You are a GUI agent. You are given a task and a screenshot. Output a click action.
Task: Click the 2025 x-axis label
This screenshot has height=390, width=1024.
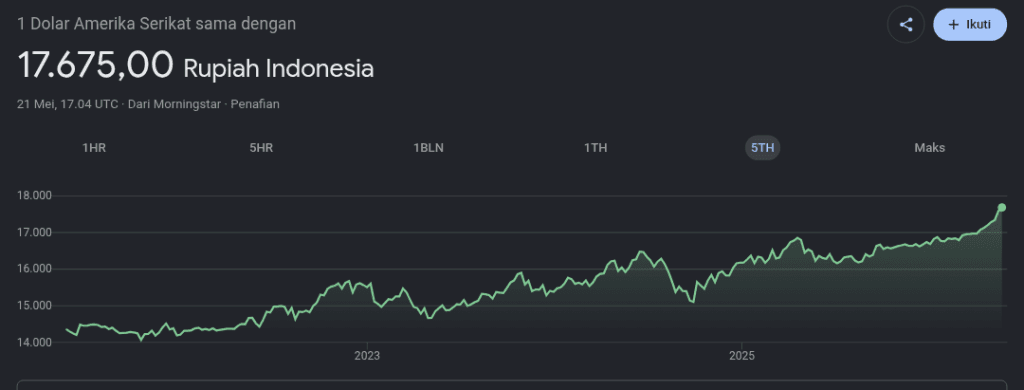[x=742, y=356]
